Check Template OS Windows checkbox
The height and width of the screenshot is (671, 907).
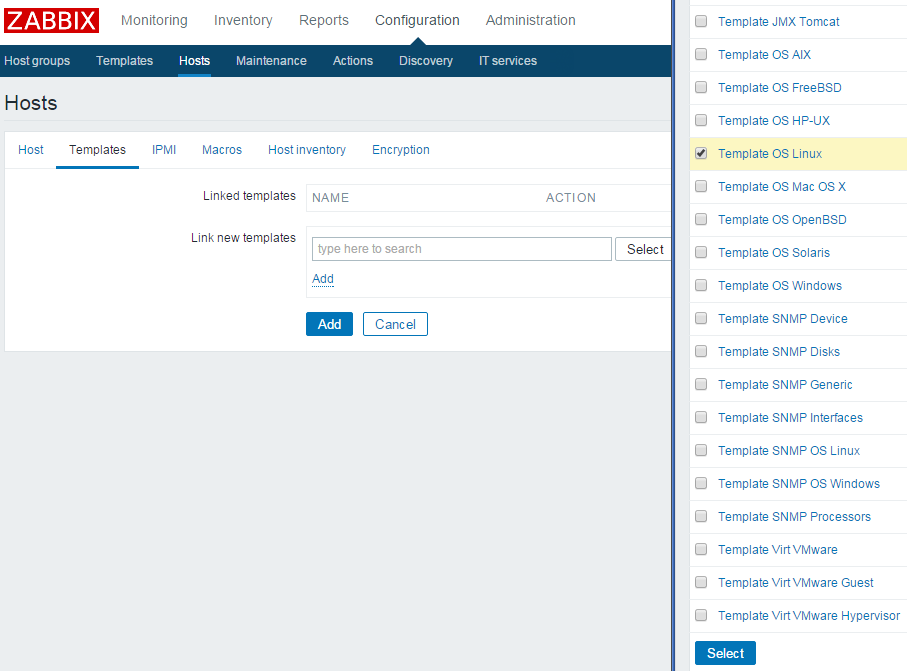click(701, 285)
